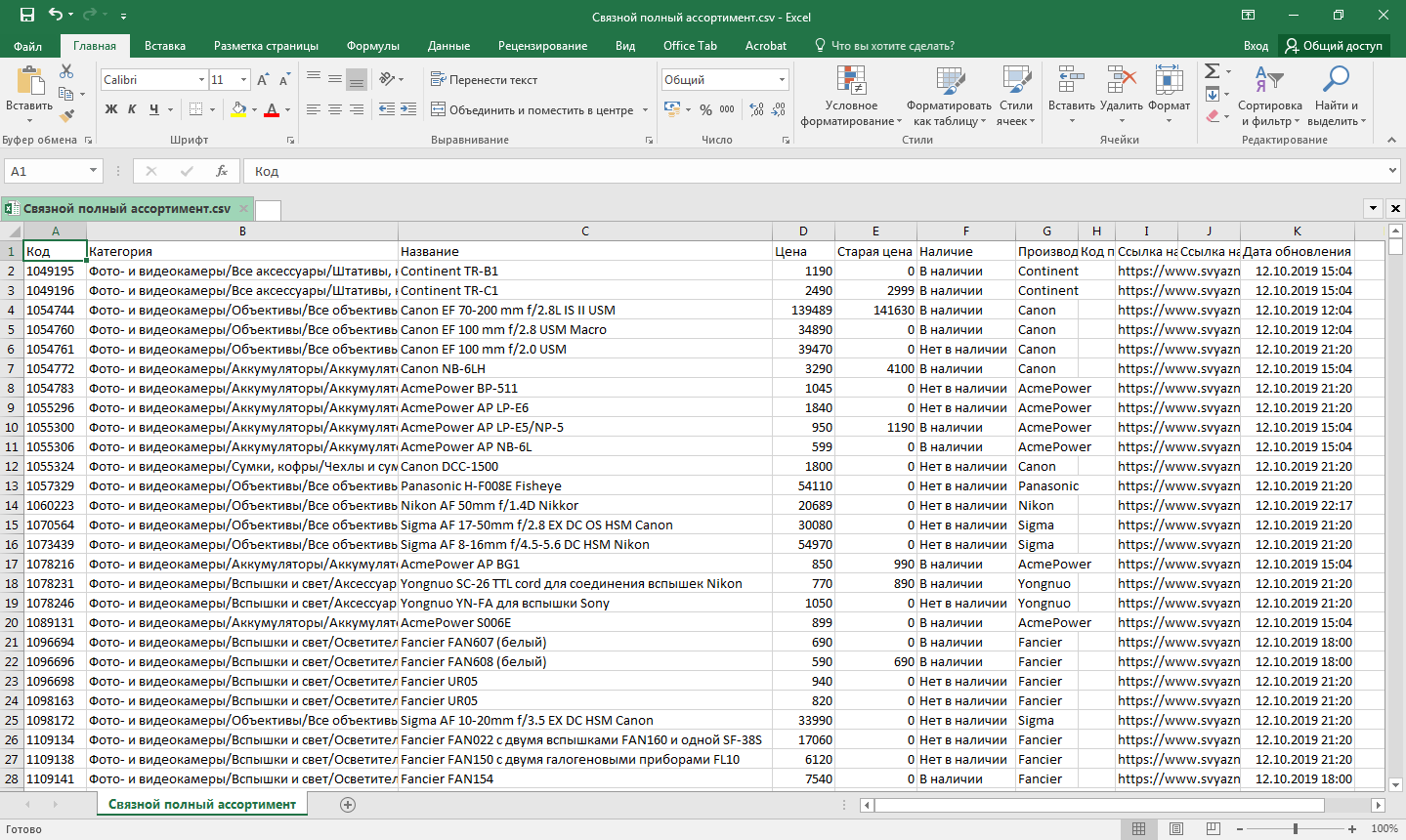Select the Связной полный ассортимент sheet tab
Screen dimensions: 1406x840
coord(202,805)
